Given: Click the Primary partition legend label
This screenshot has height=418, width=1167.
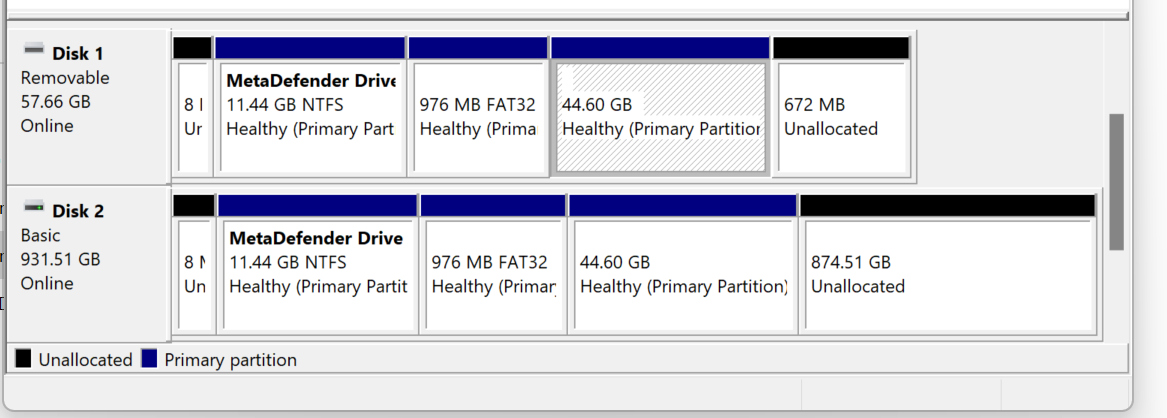Looking at the screenshot, I should pos(231,360).
